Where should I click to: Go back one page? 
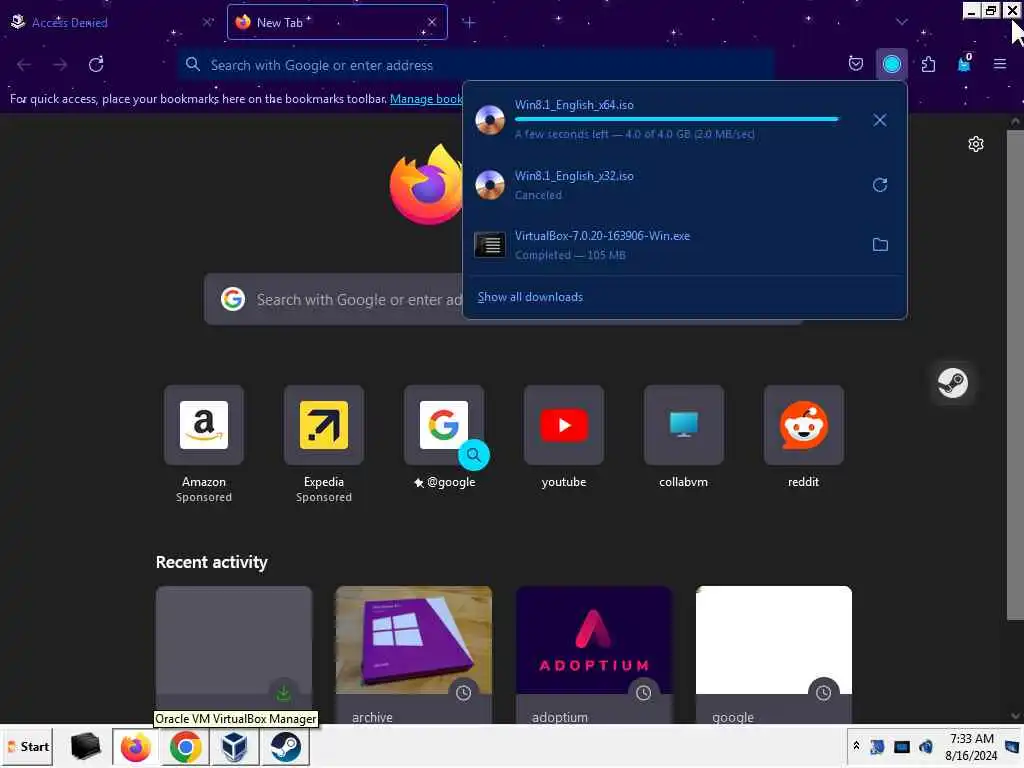pos(24,64)
